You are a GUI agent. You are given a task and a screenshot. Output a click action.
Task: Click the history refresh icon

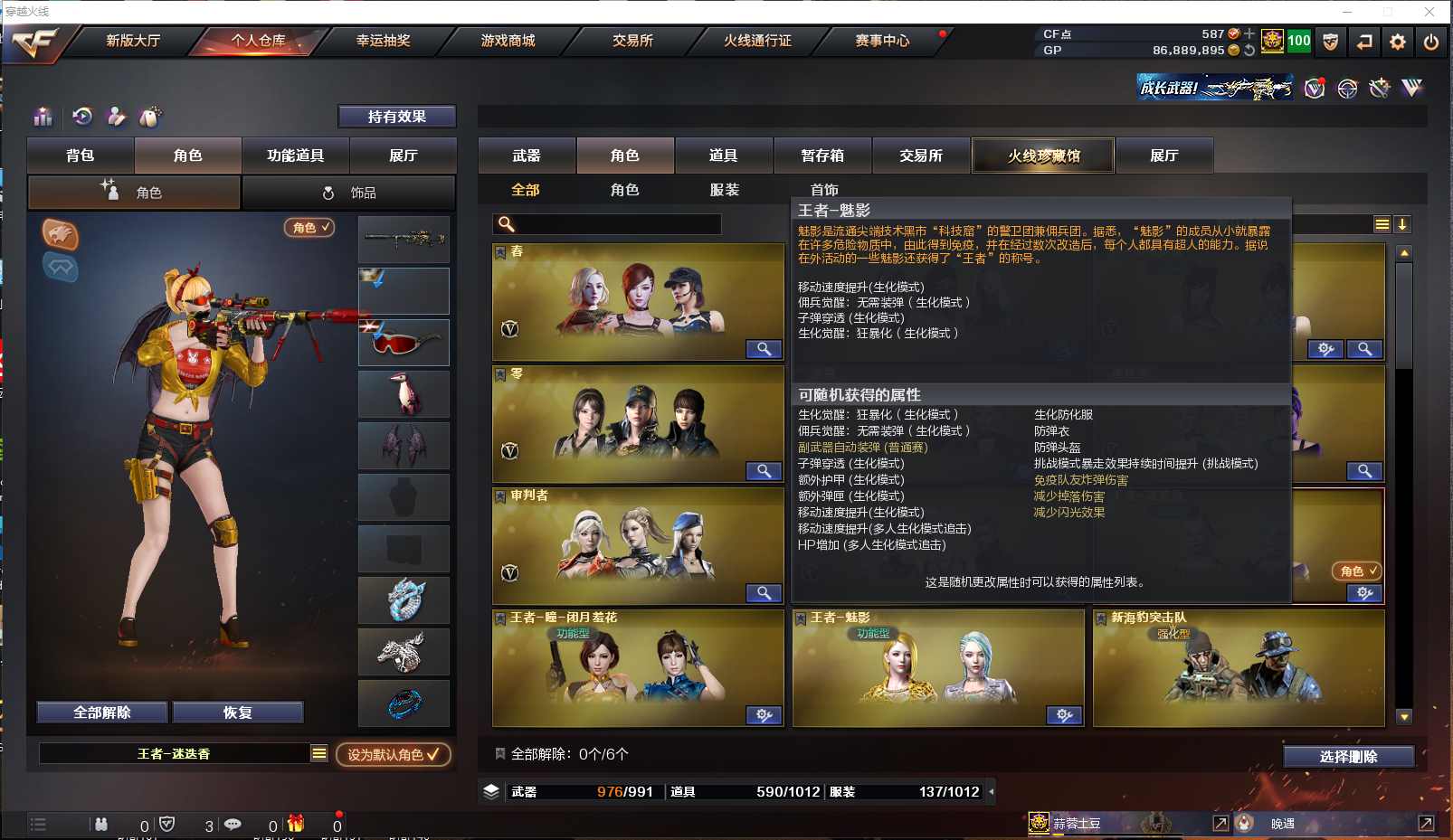tap(82, 117)
